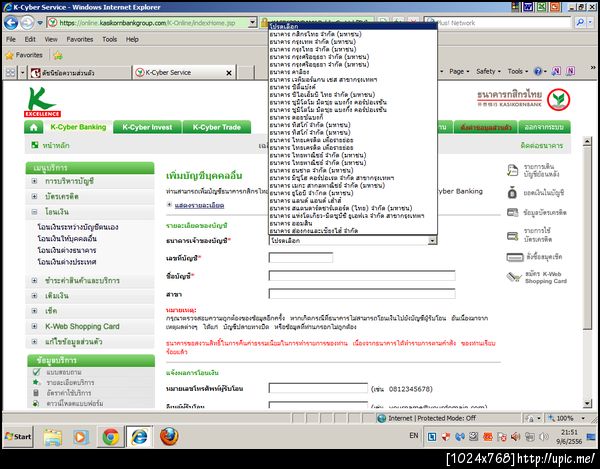Expand the บัตรเครดิต menu section
Viewport: 600px width, 469px height.
pos(34,196)
